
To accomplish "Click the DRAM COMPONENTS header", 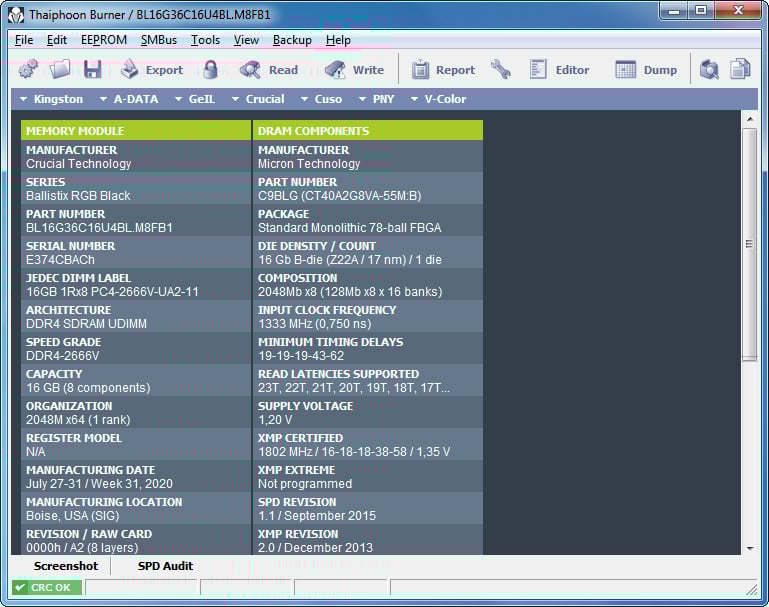I will pyautogui.click(x=368, y=131).
